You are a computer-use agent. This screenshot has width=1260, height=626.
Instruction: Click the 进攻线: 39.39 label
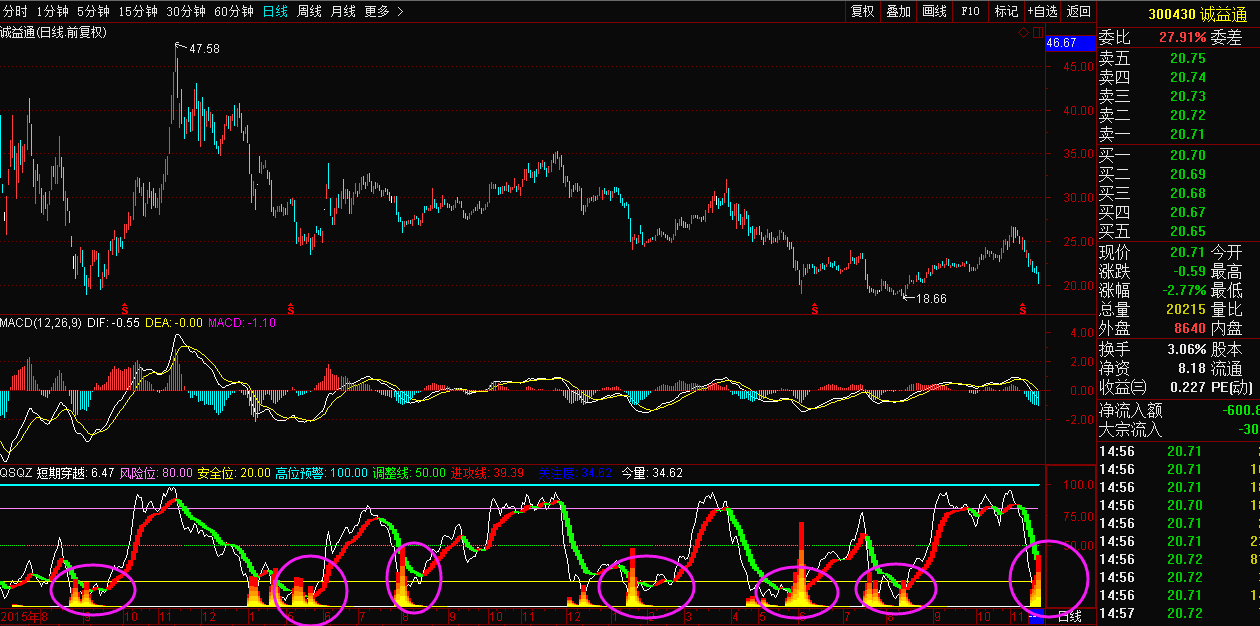coord(487,472)
